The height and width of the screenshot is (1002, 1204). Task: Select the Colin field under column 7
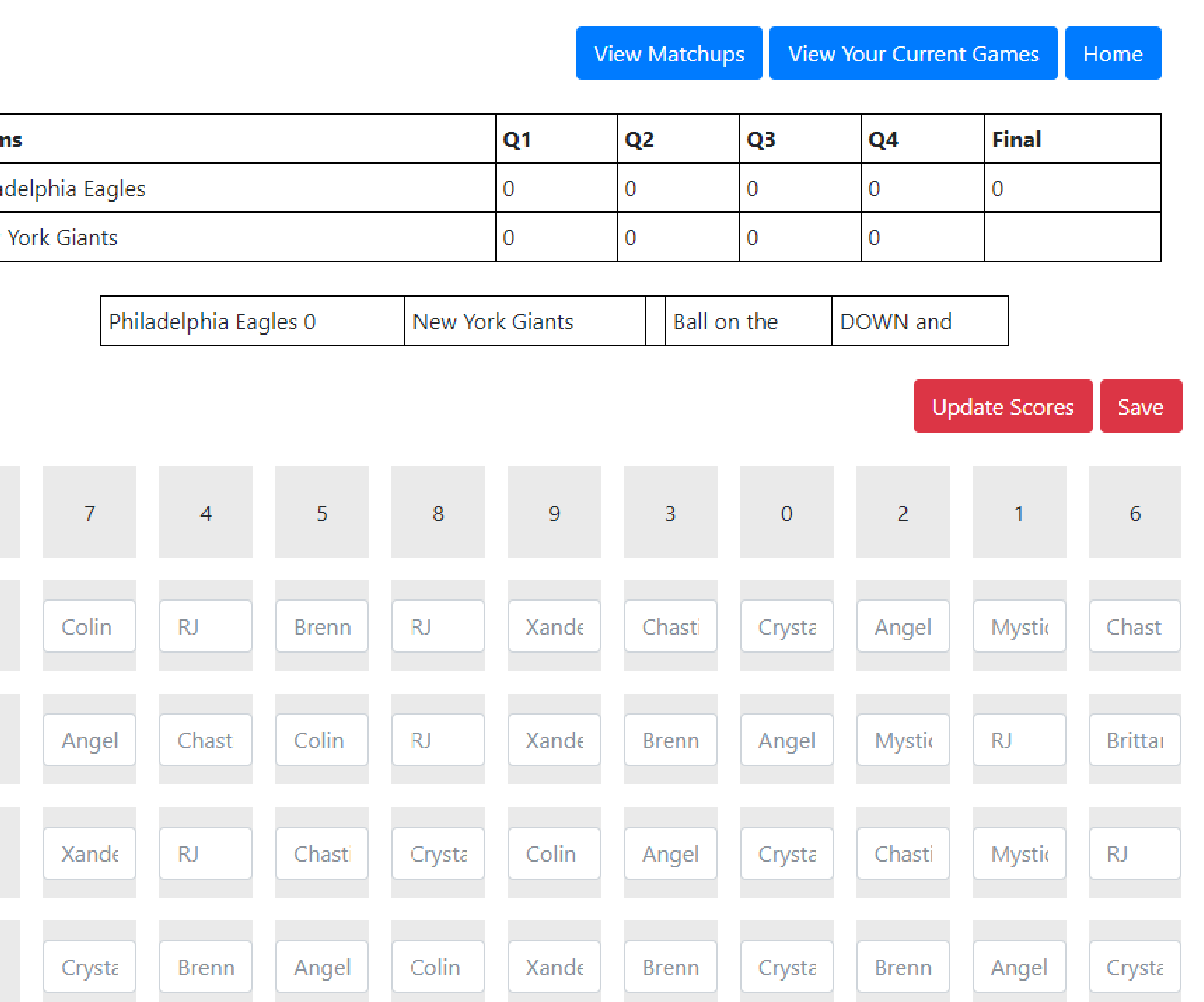point(89,626)
